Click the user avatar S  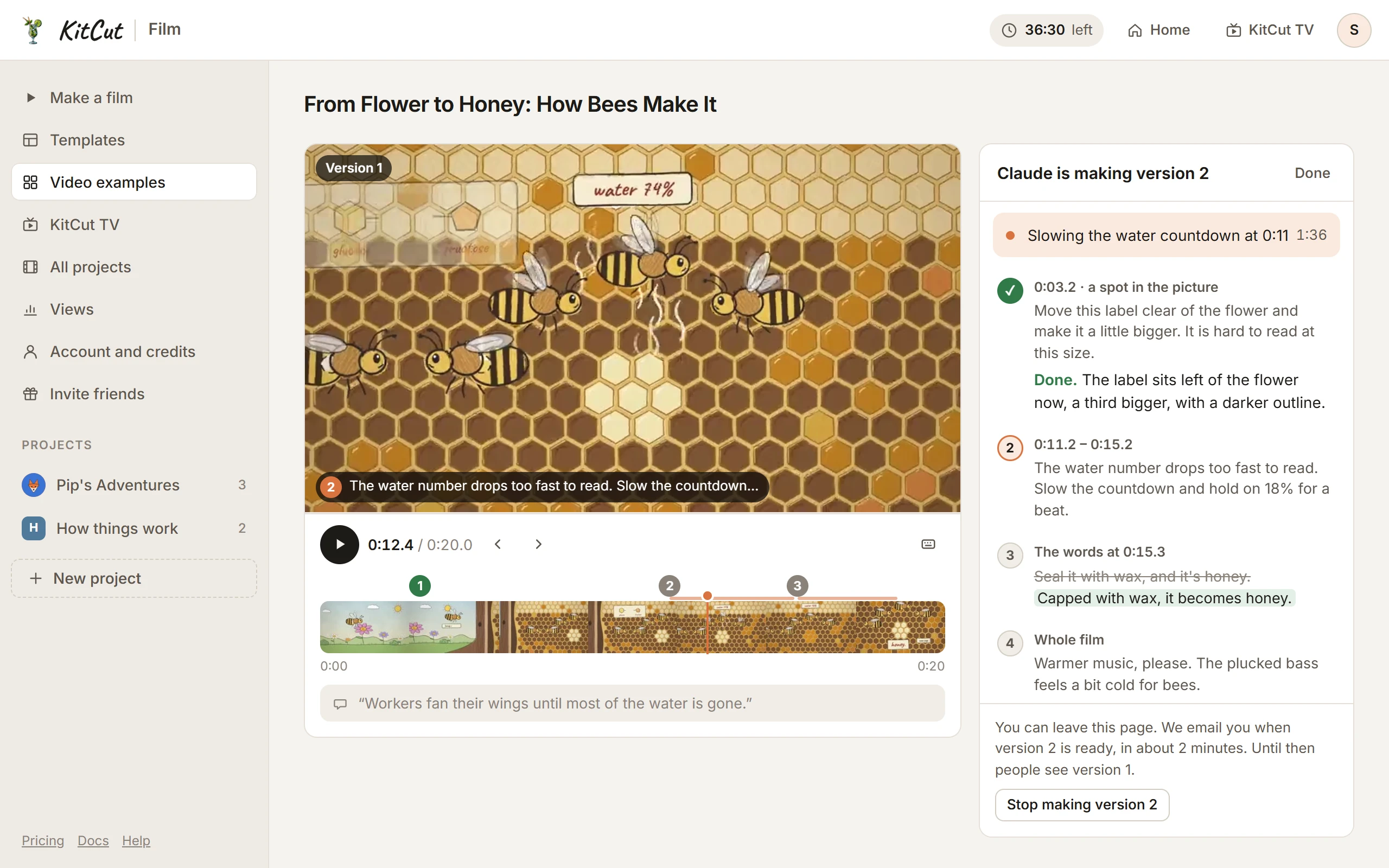[x=1353, y=30]
